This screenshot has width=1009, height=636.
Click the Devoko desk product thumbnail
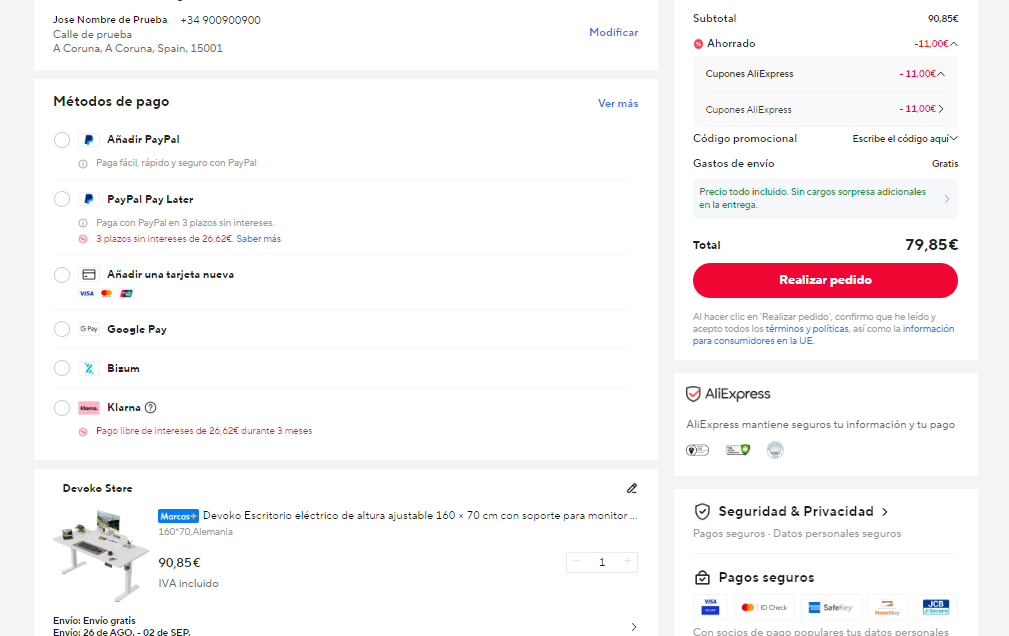(101, 556)
